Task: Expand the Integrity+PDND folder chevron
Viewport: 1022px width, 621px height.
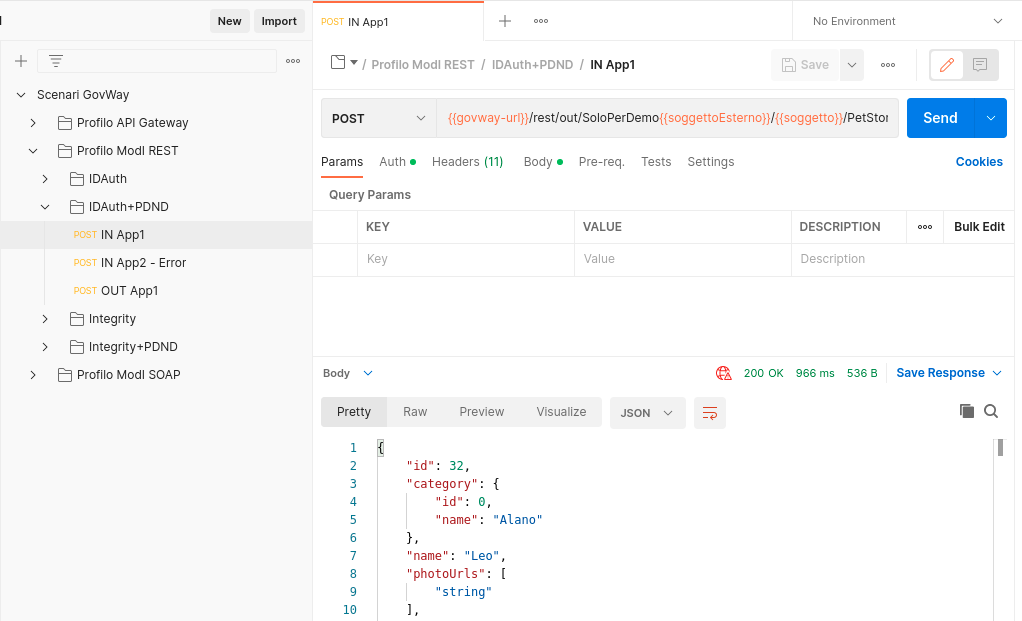Action: 45,347
